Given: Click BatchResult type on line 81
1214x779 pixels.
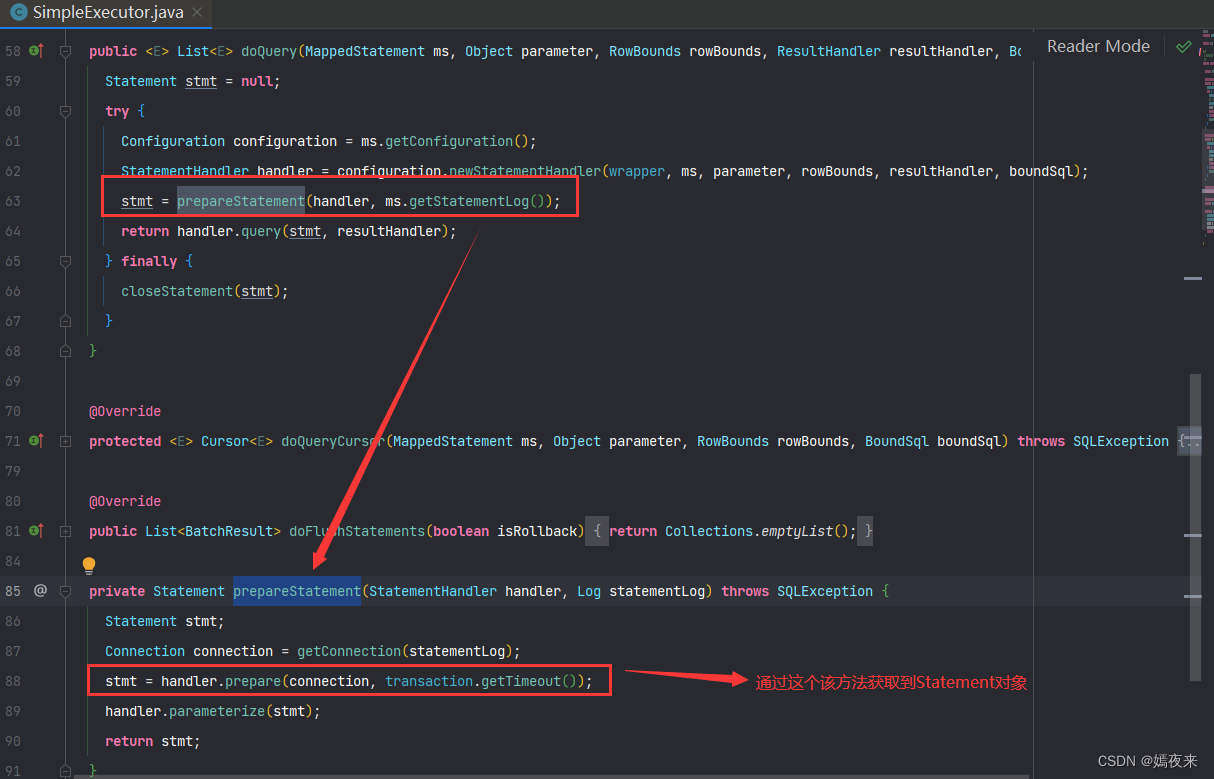Looking at the screenshot, I should (x=229, y=531).
